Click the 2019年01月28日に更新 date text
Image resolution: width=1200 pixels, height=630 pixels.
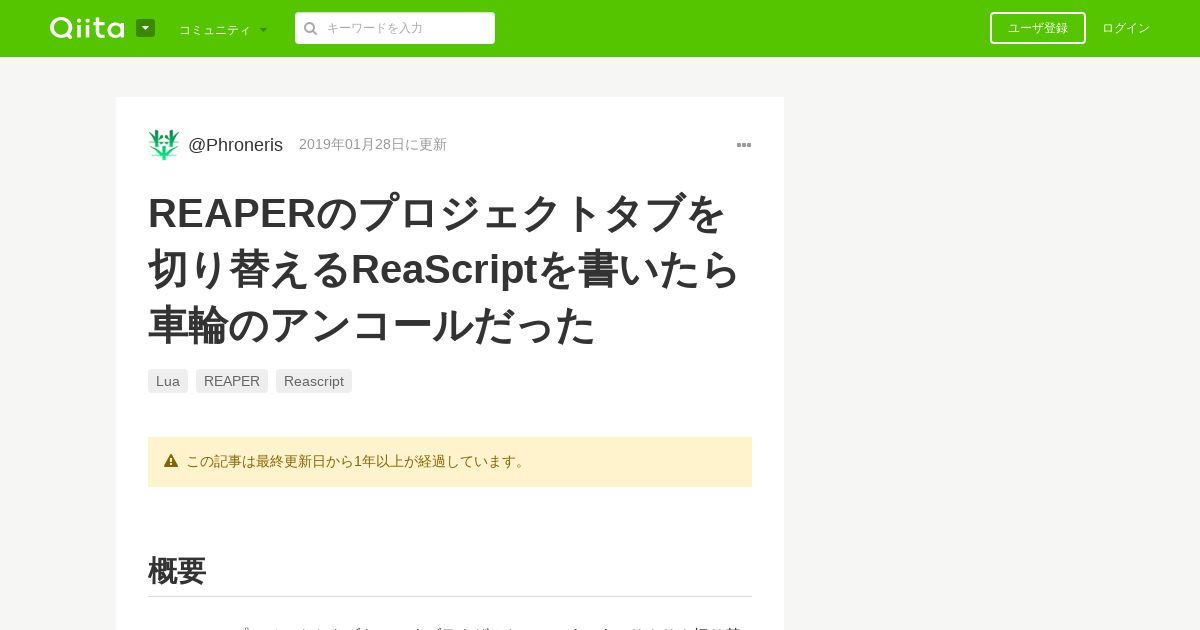click(373, 144)
